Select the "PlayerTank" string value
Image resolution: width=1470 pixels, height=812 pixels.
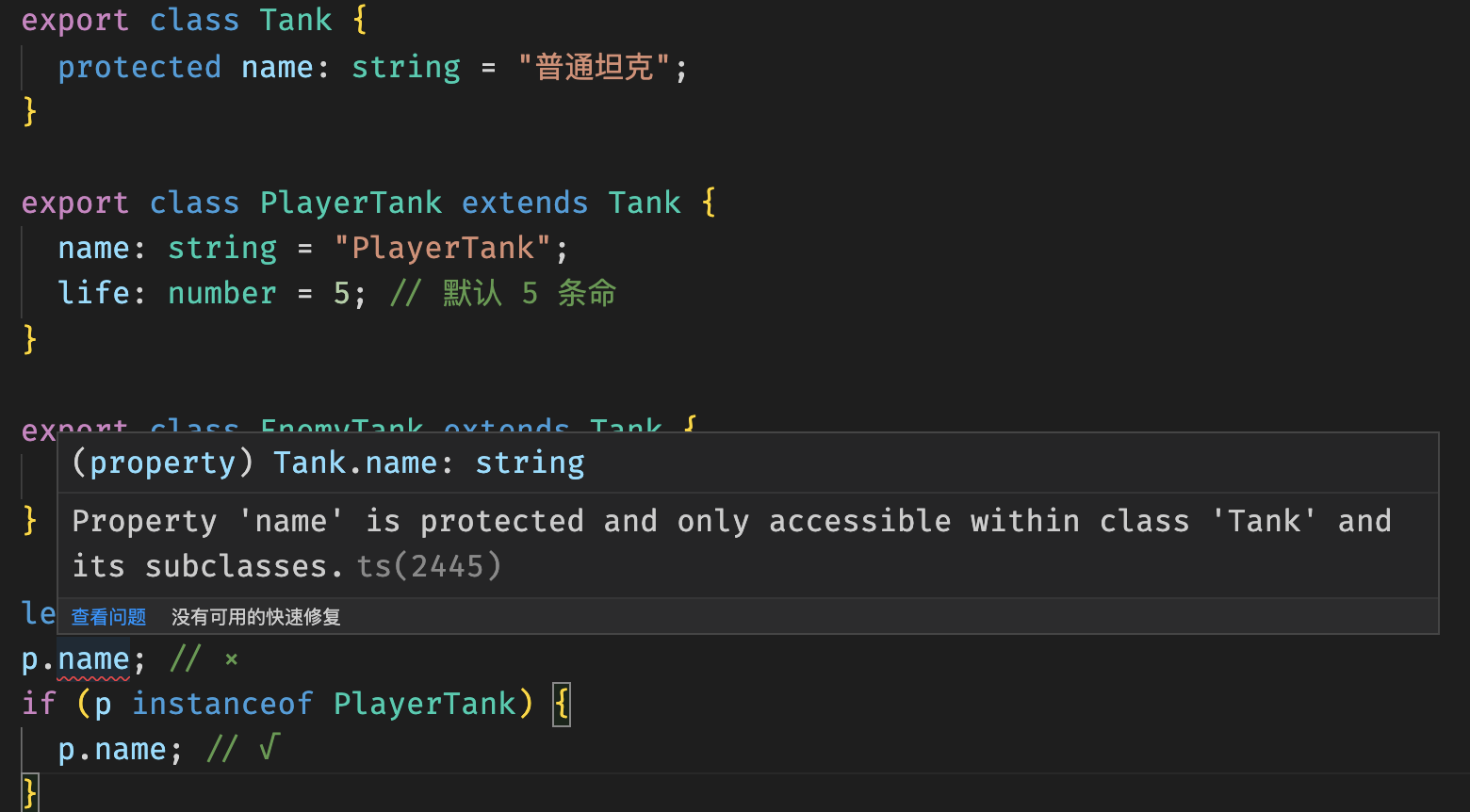(x=442, y=248)
